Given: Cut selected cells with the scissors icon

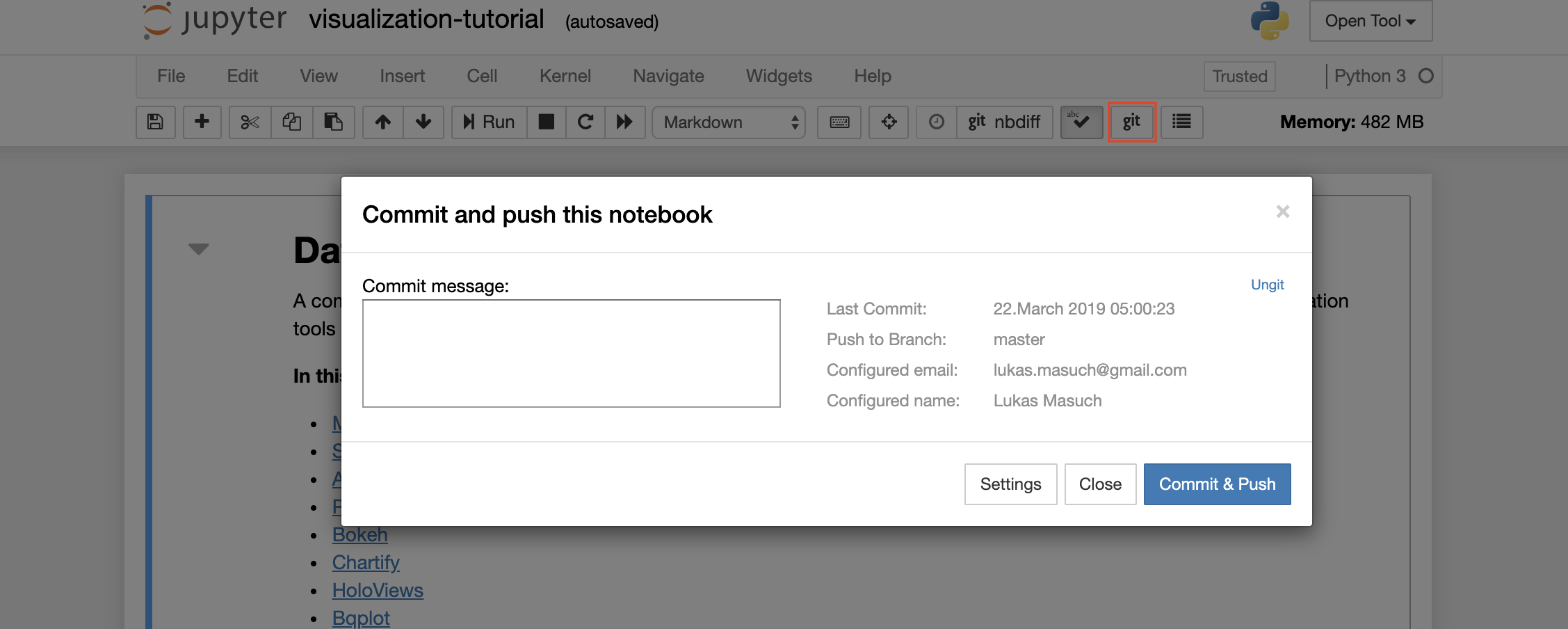Looking at the screenshot, I should coord(250,122).
